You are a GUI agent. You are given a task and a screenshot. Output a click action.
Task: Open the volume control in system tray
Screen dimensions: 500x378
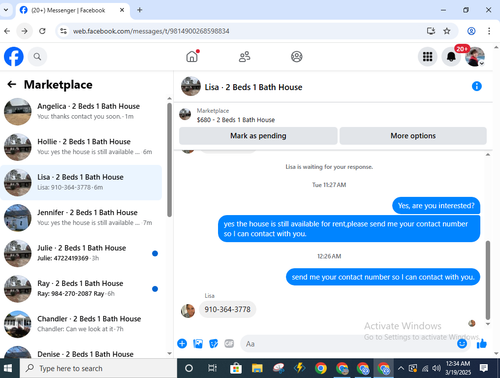pyautogui.click(x=436, y=368)
